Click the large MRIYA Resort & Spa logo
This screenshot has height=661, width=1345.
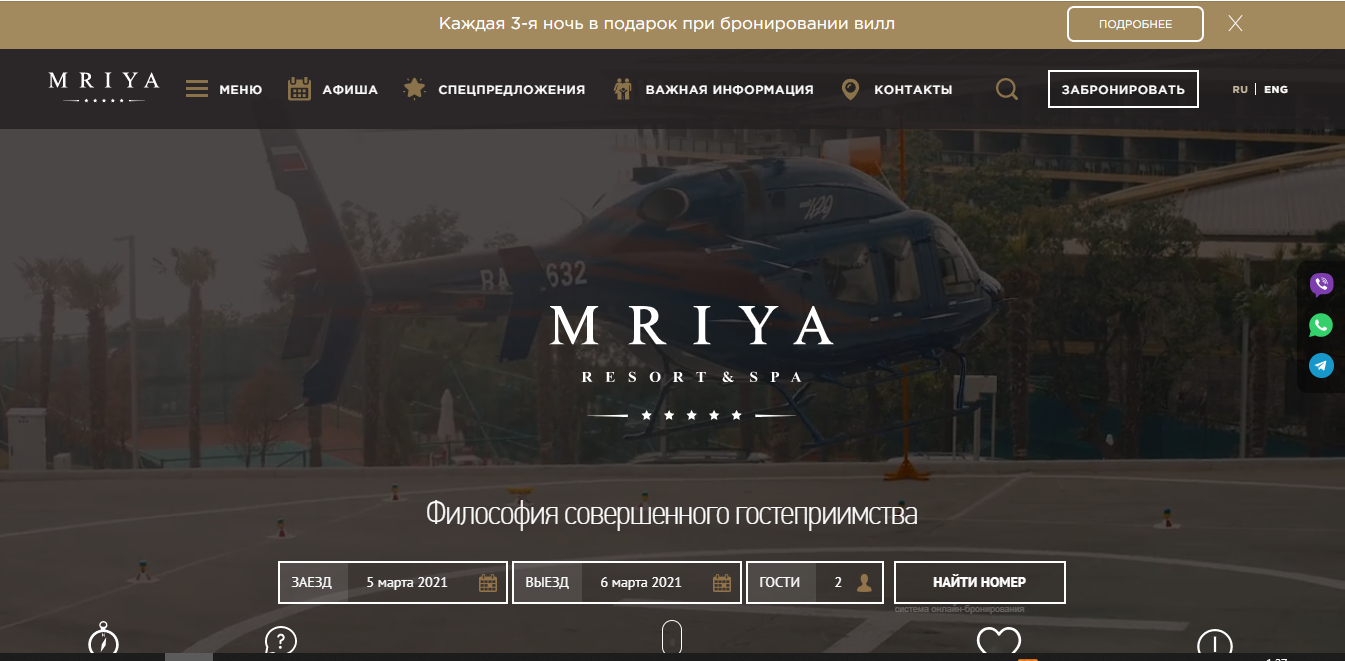[x=692, y=361]
